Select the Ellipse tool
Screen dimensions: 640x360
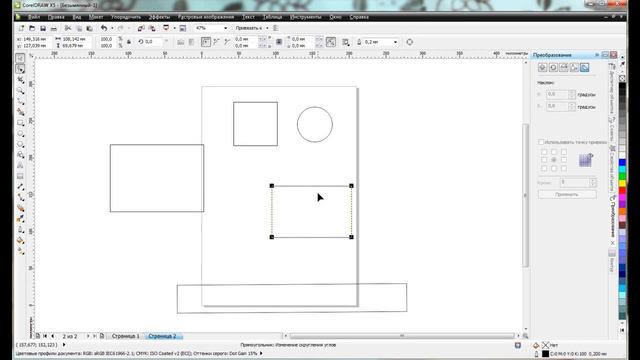[20, 133]
